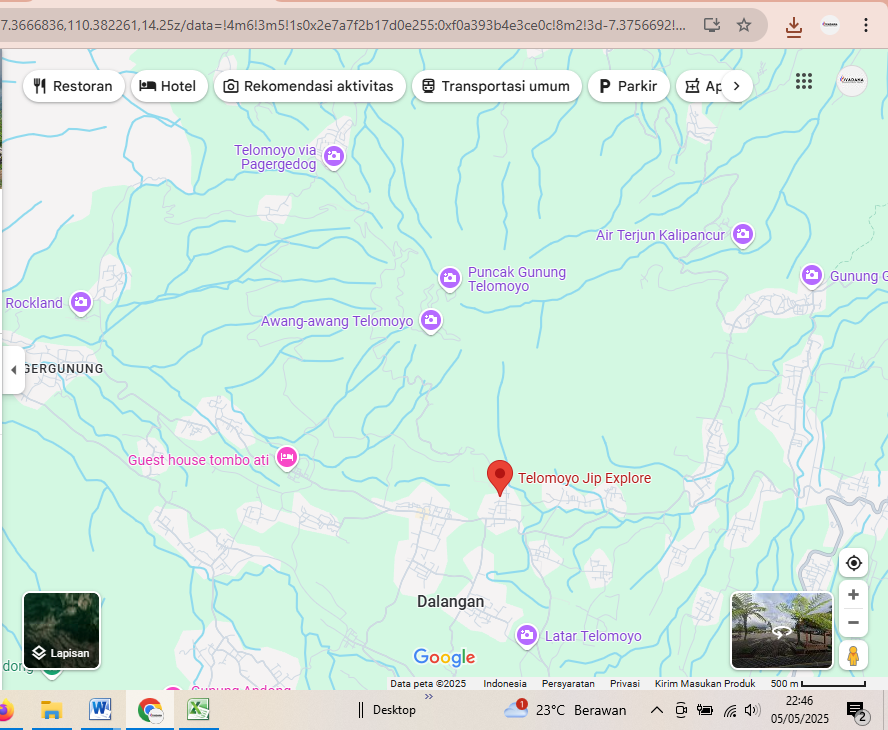The height and width of the screenshot is (730, 888).
Task: Open Excel from the taskbar
Action: [x=198, y=710]
